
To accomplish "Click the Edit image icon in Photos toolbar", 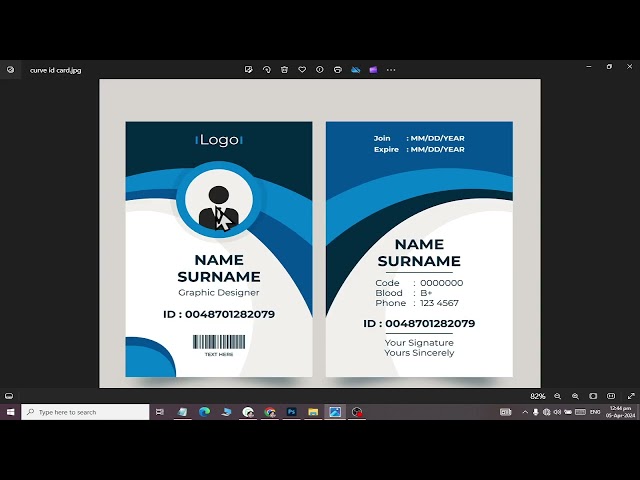I will click(x=248, y=70).
